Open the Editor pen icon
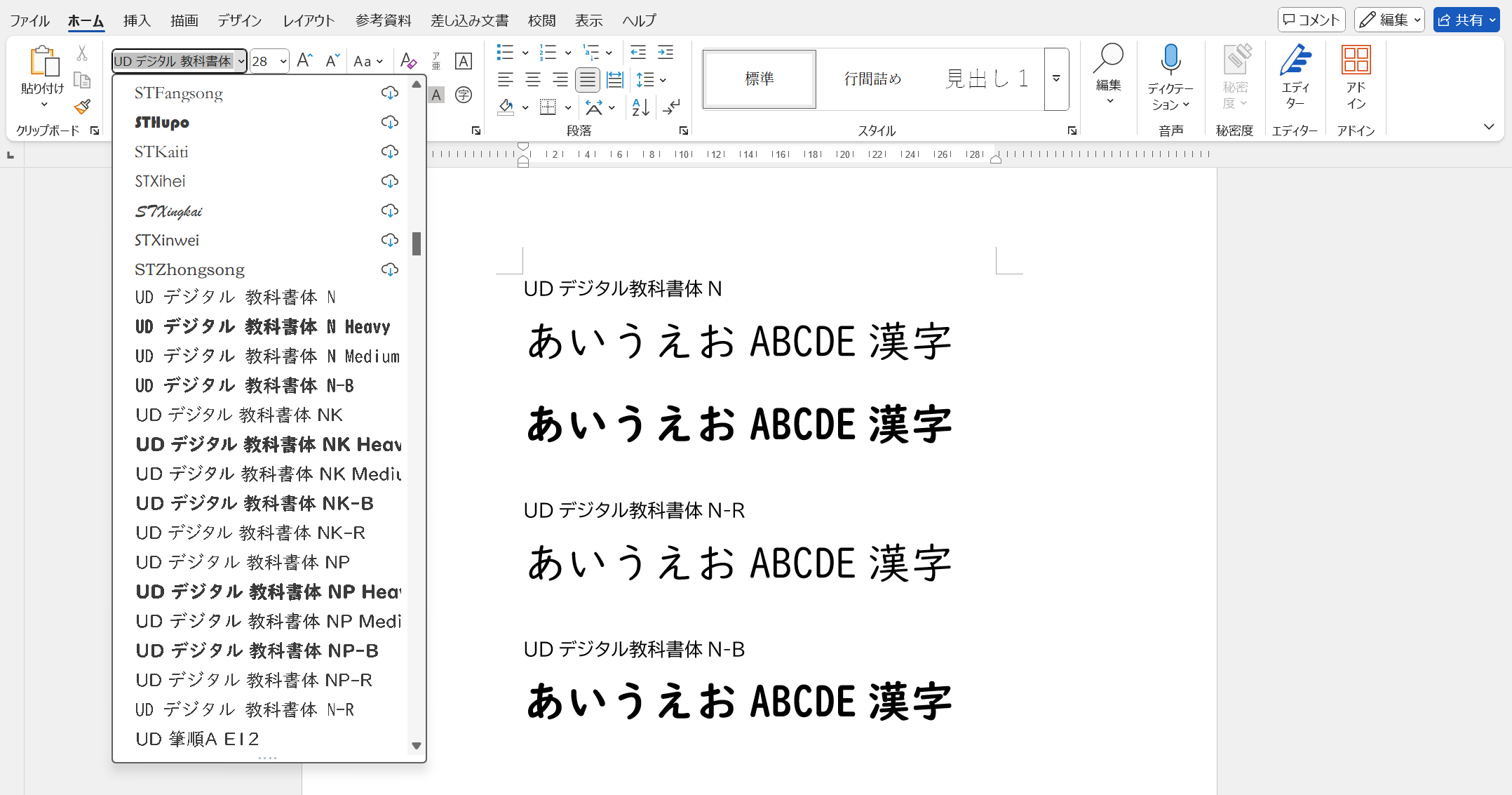 coord(1295,59)
